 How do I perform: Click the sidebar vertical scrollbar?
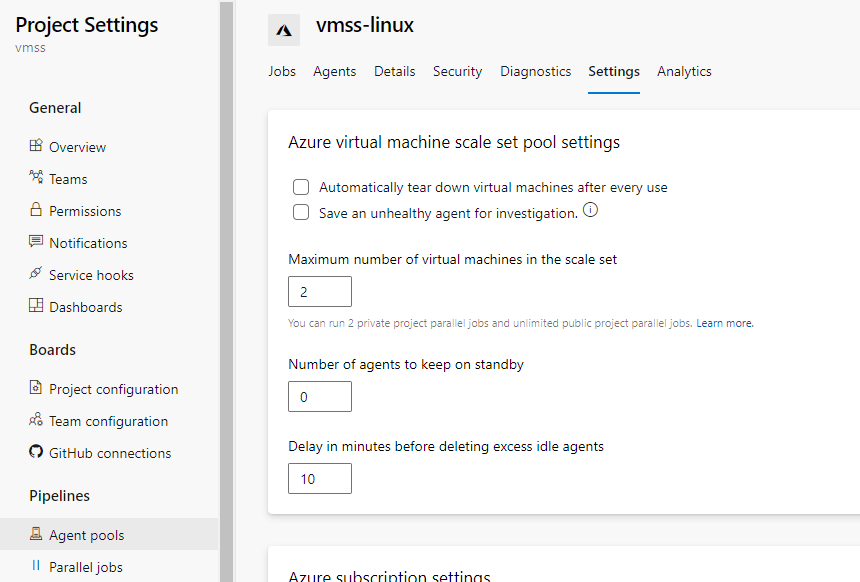click(x=227, y=291)
